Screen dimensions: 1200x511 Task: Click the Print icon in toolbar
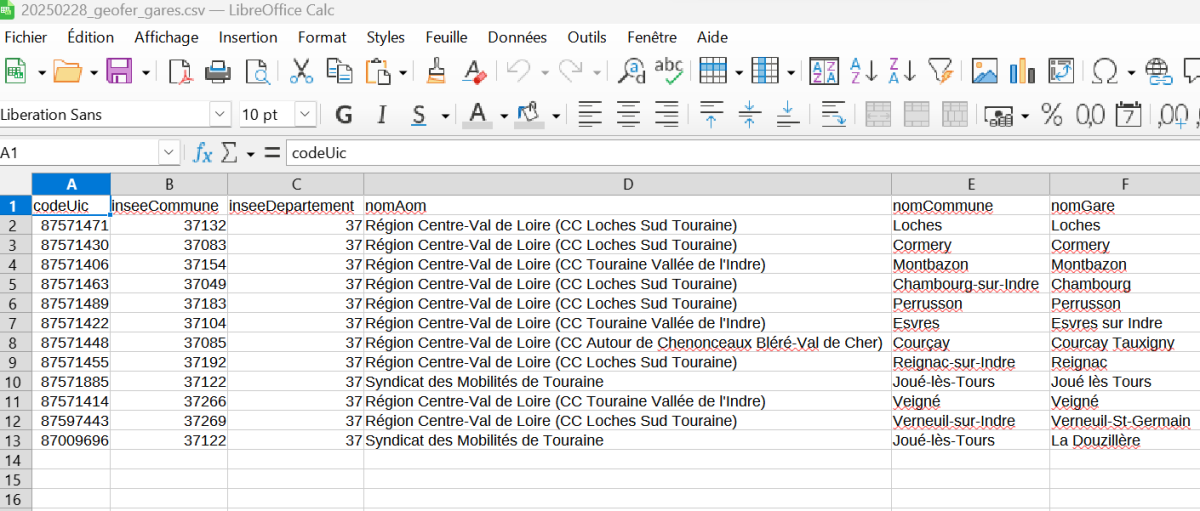tap(218, 72)
